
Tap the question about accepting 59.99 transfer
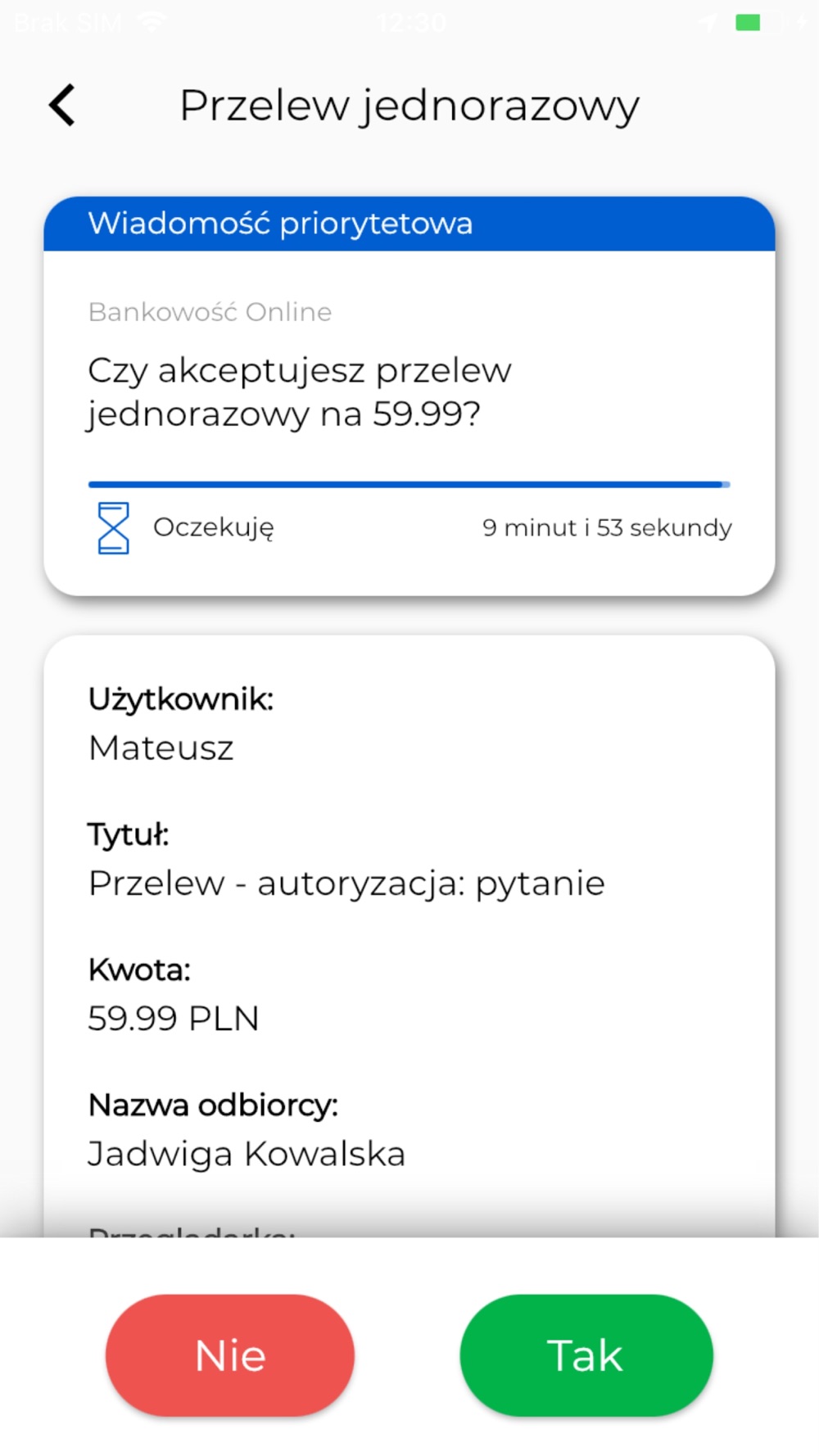pos(300,392)
